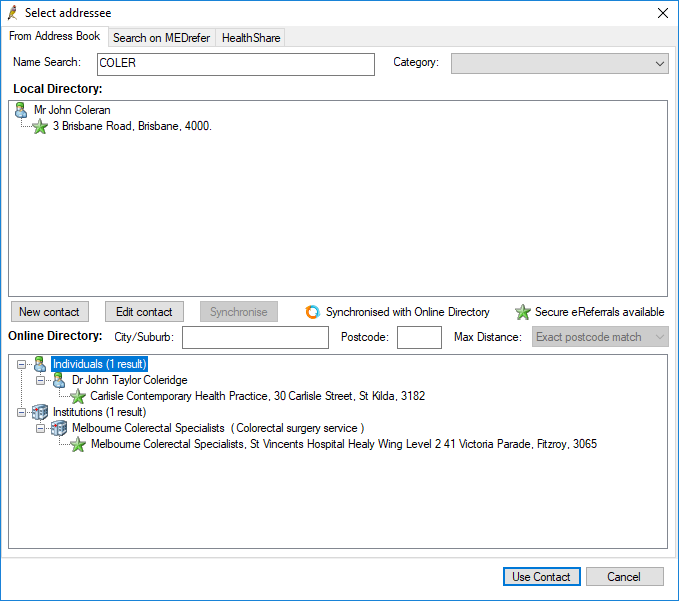This screenshot has height=601, width=679.
Task: Click the pen app icon in the title bar
Action: pos(13,13)
